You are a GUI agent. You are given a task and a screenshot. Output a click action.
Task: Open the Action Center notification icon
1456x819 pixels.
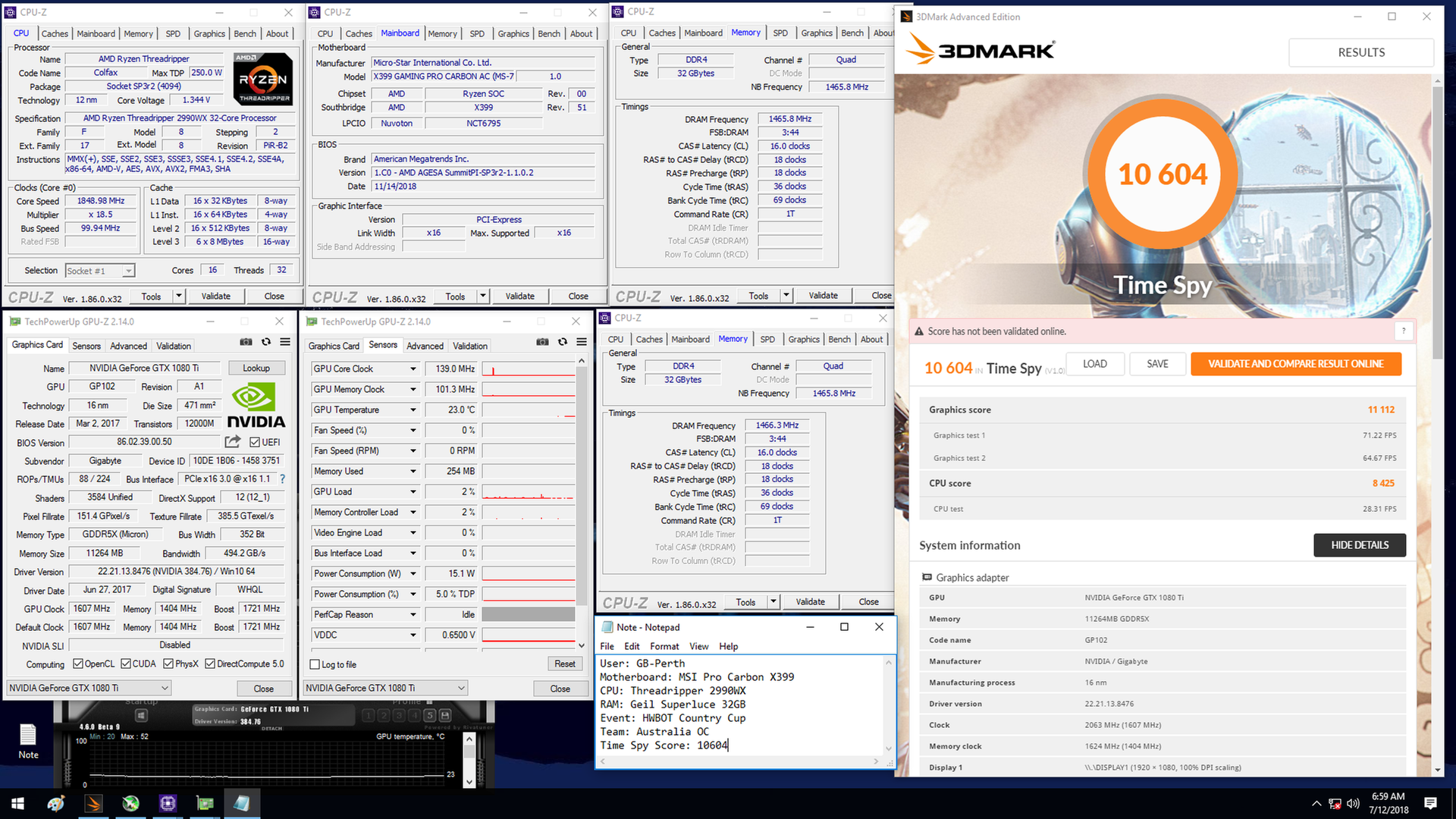pos(1431,803)
